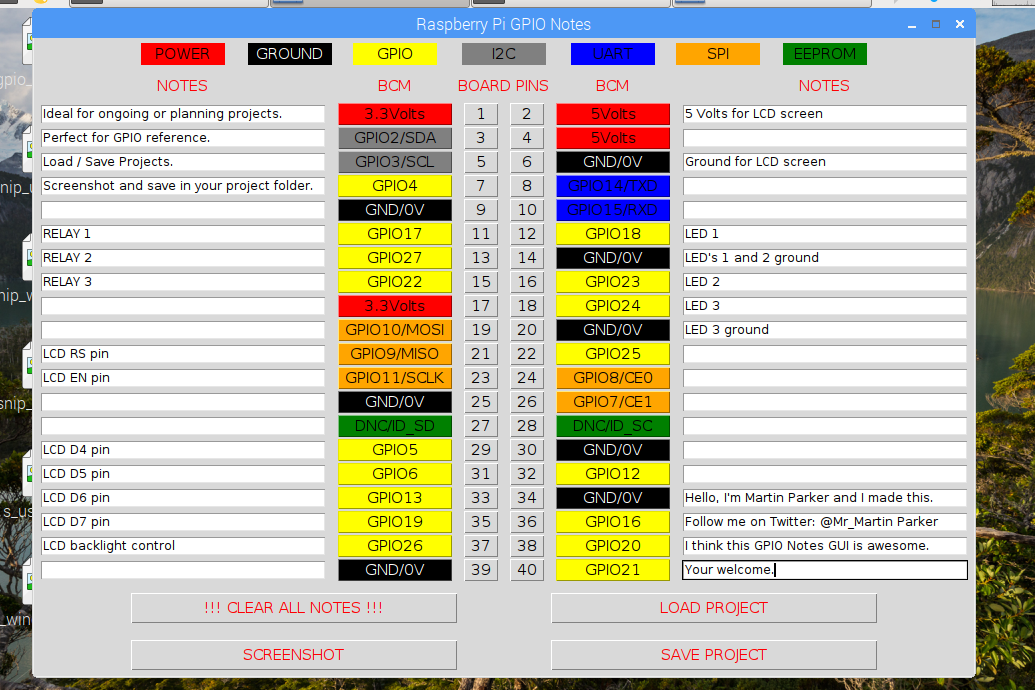Click the 'Your welcome.' note field
This screenshot has height=690, width=1035.
click(825, 570)
